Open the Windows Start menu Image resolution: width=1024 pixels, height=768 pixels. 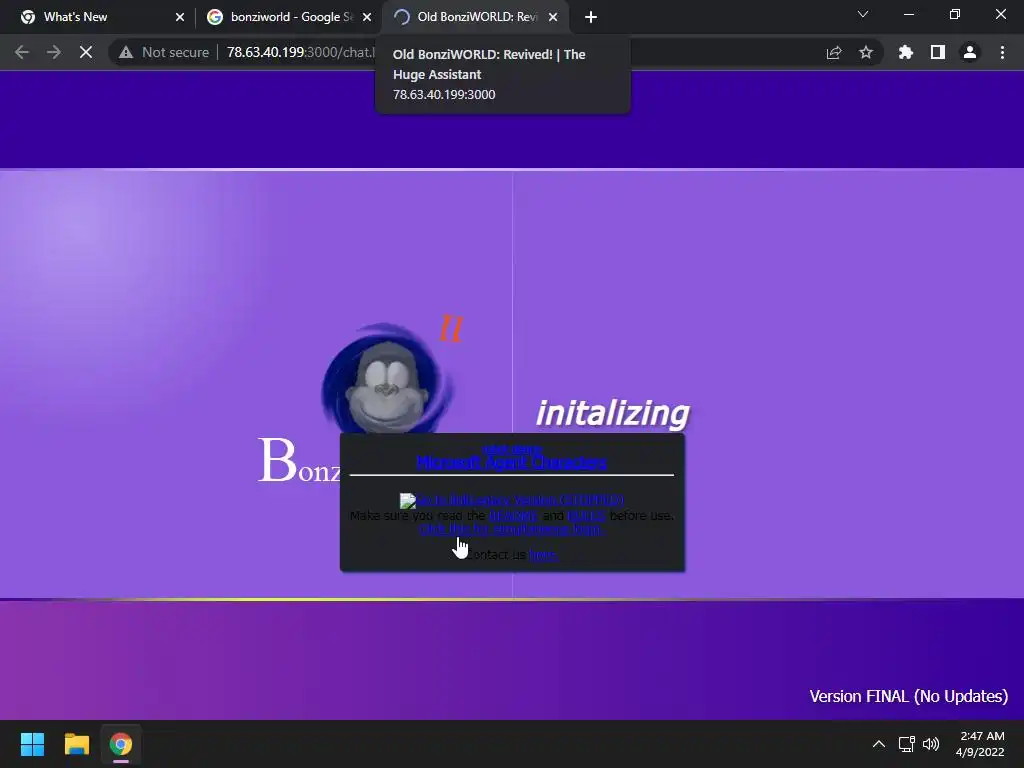32,744
